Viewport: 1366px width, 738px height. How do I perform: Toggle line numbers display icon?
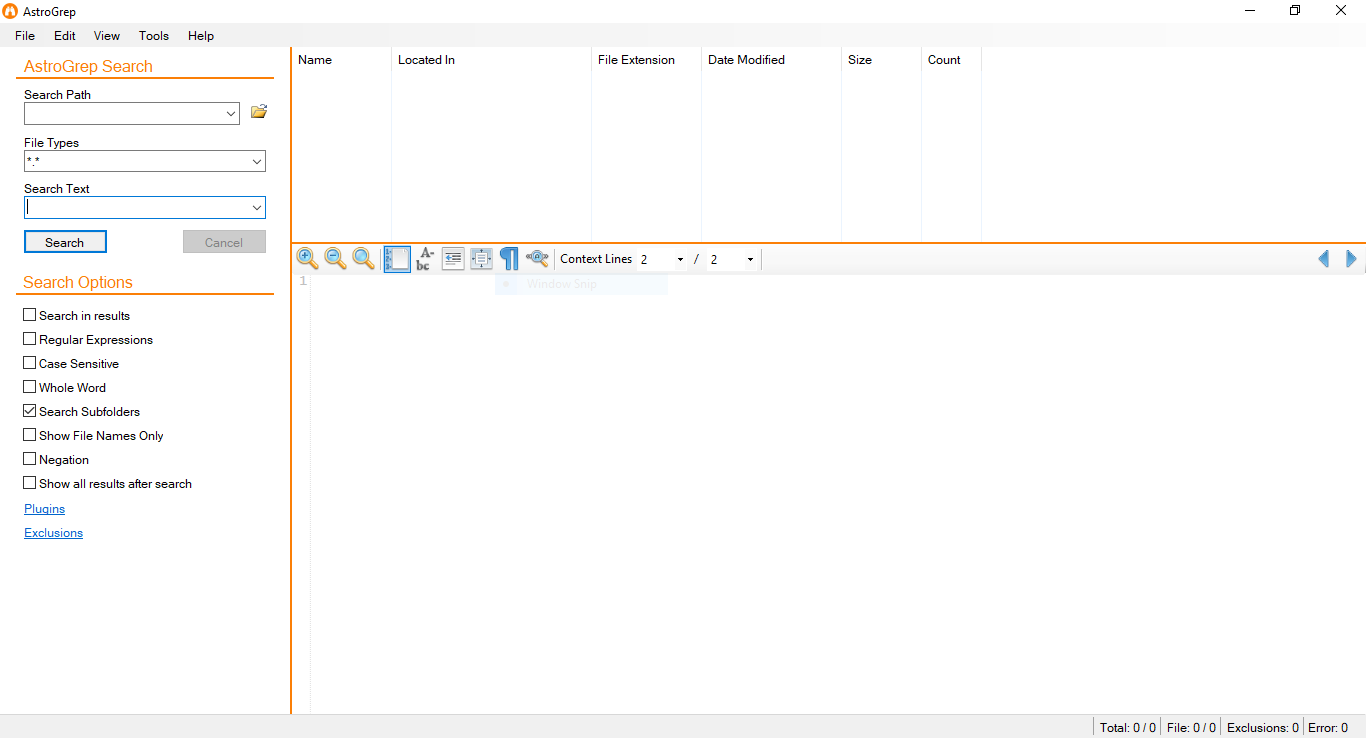(x=397, y=259)
